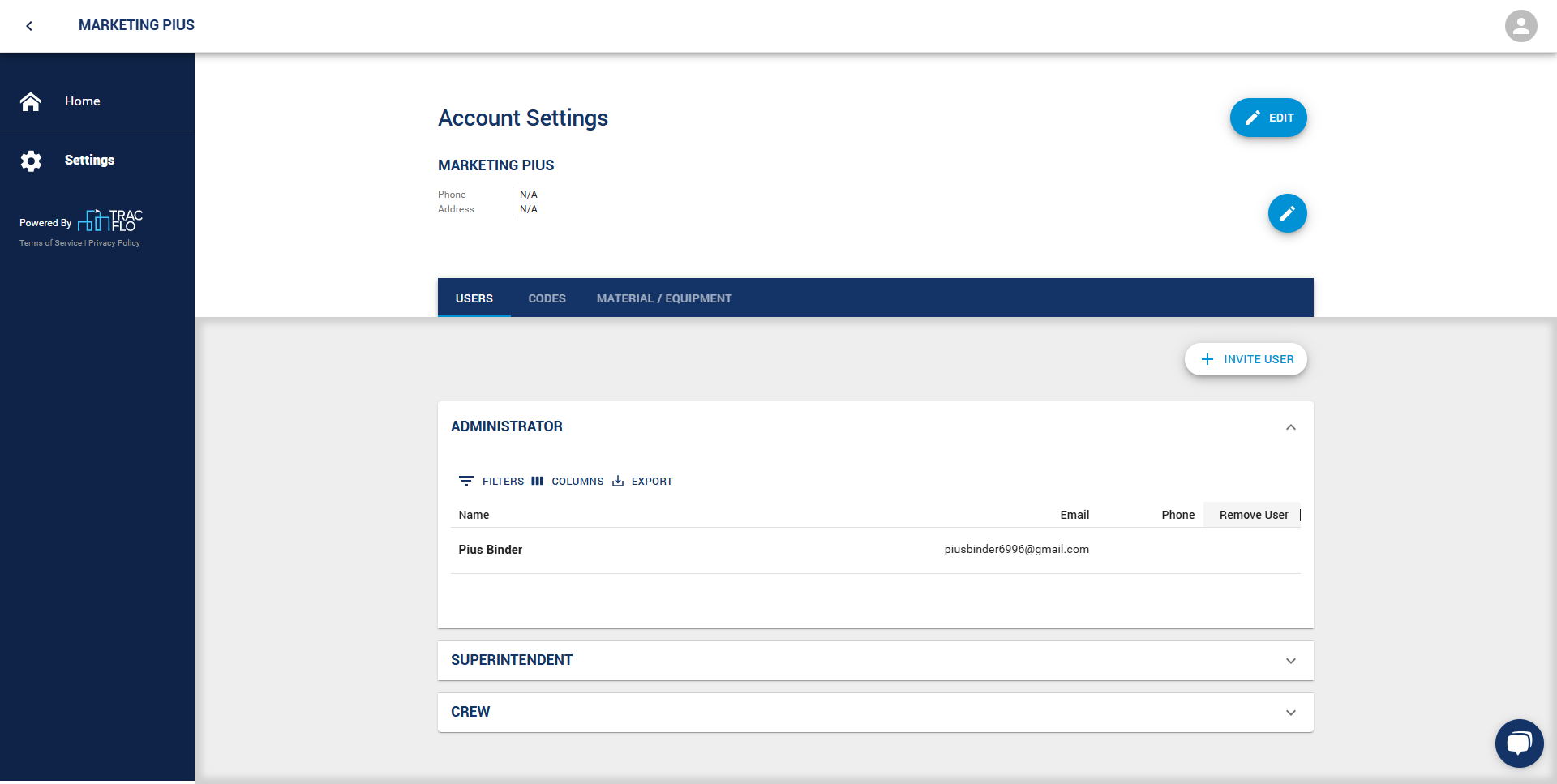Select the Pius Binder name cell

pos(490,550)
